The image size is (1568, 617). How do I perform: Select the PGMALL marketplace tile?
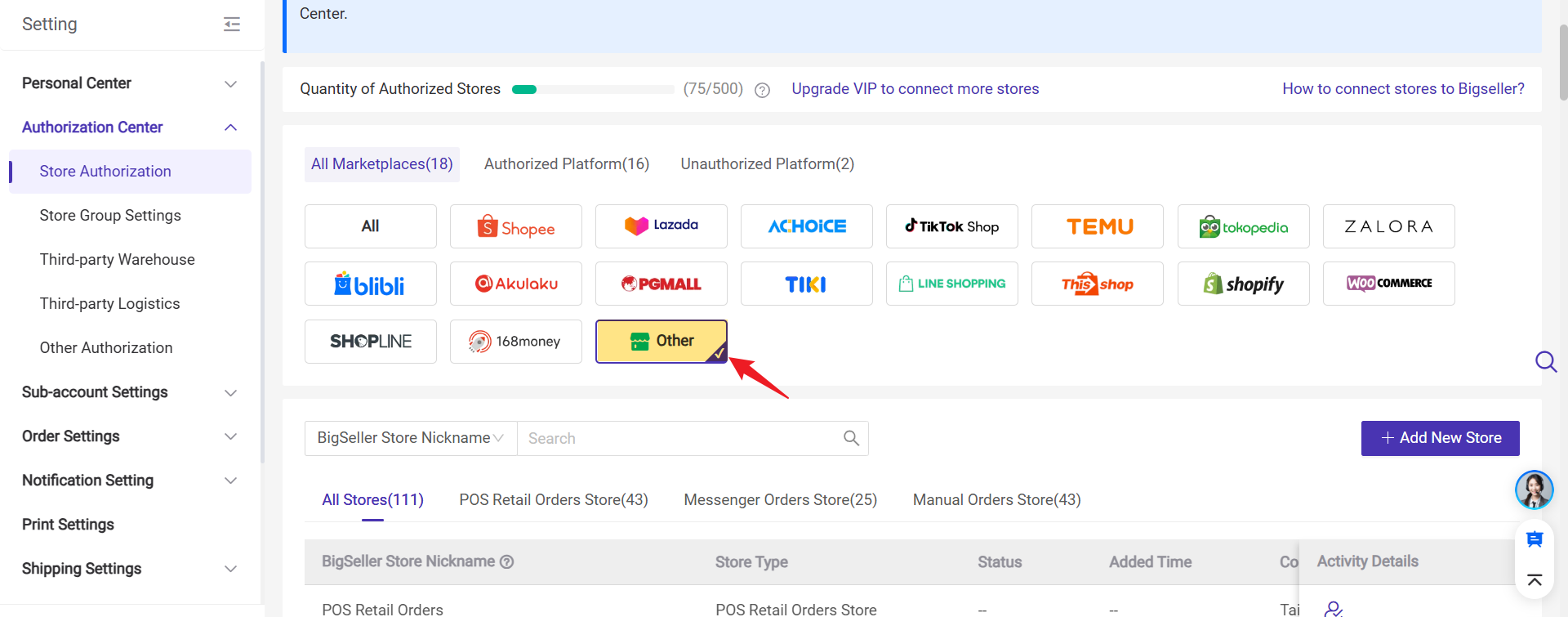click(661, 284)
